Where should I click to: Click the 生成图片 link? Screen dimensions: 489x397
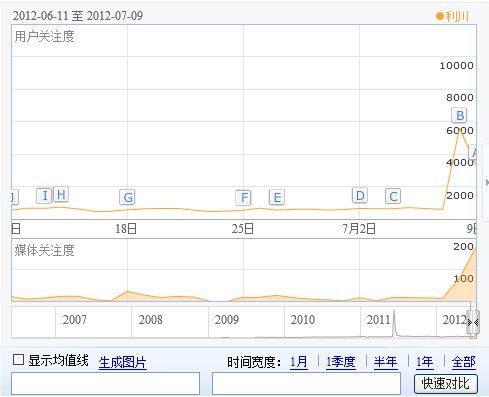[122, 362]
